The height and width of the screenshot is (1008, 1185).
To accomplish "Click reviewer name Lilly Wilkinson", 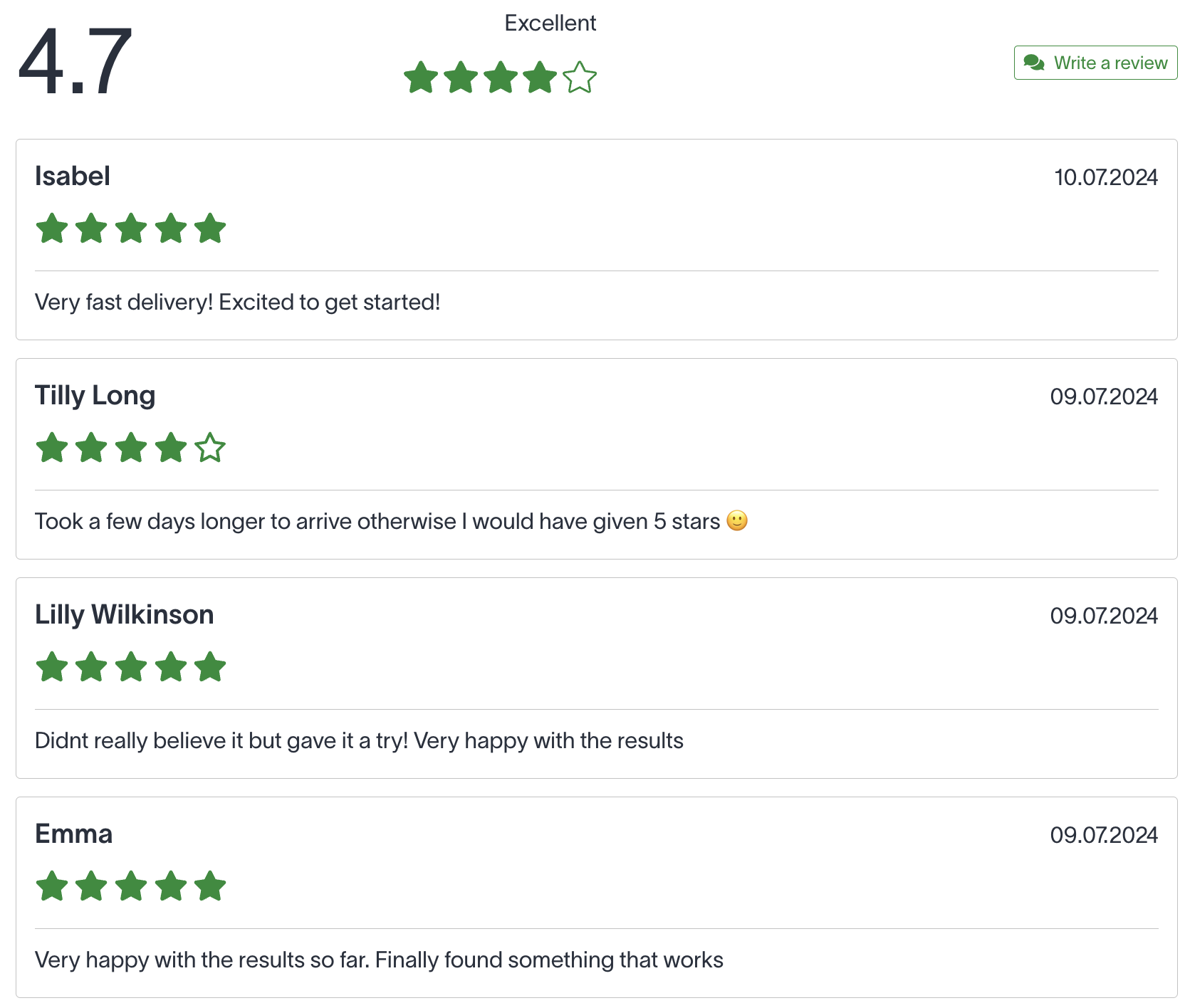I will click(124, 614).
